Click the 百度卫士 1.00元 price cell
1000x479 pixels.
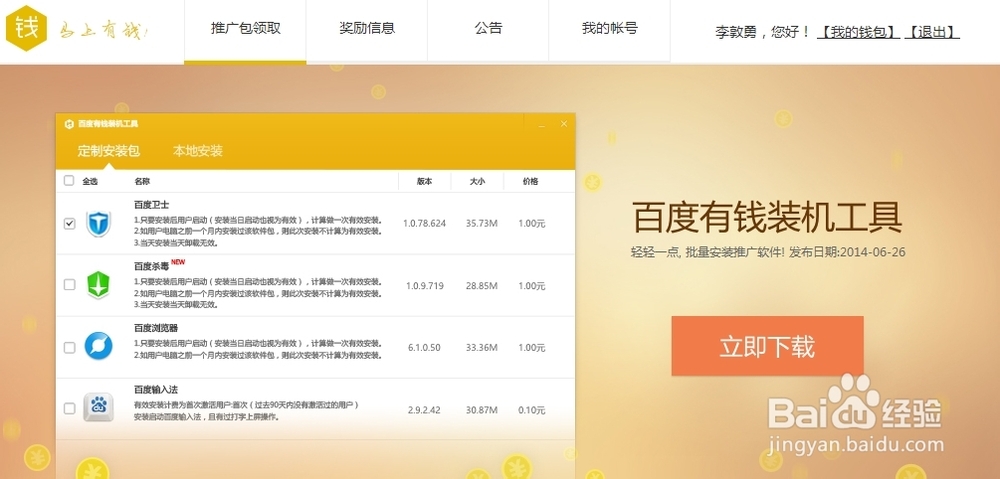pyautogui.click(x=532, y=224)
